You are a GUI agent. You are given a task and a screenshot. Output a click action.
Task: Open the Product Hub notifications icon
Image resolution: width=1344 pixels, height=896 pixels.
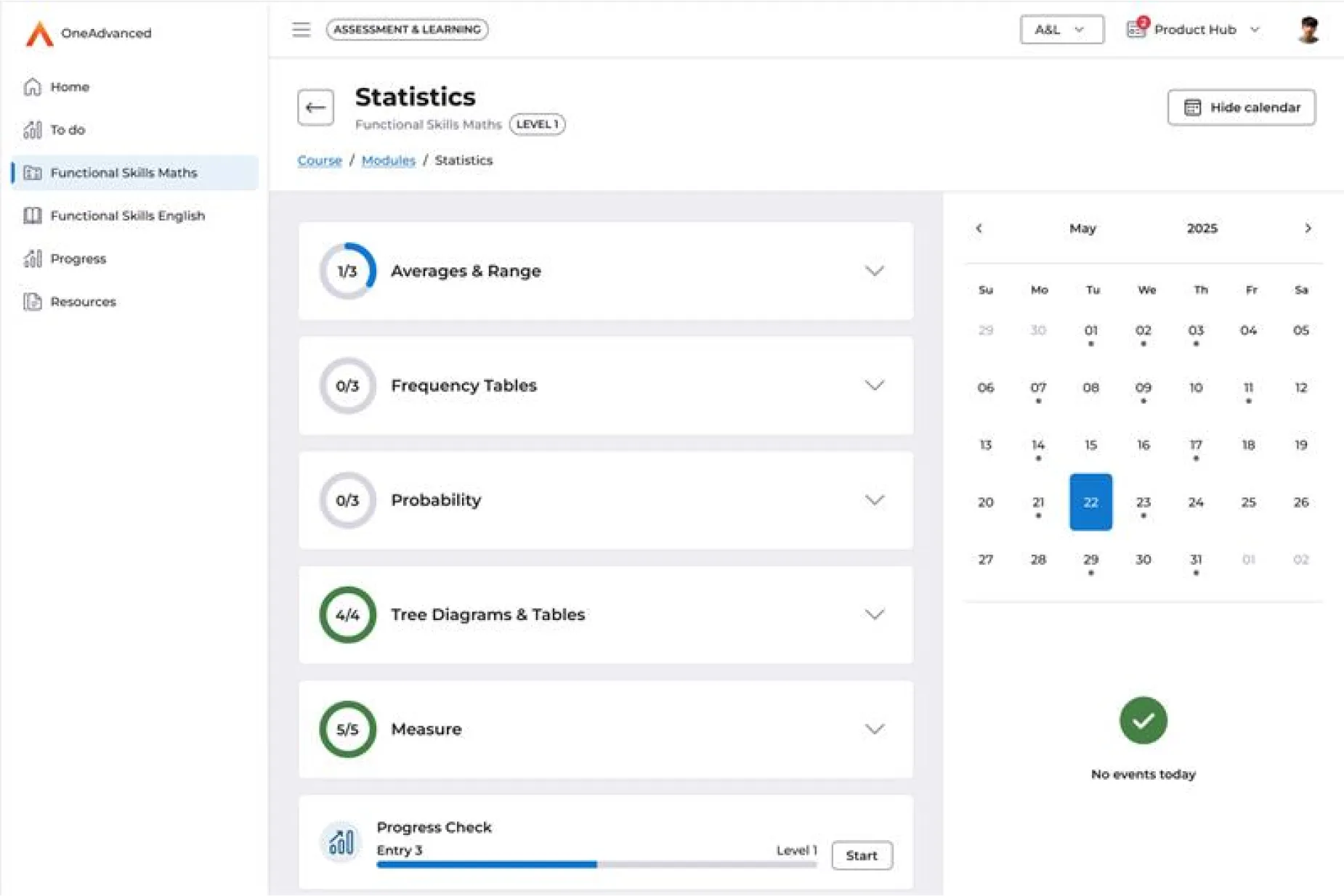point(1136,29)
